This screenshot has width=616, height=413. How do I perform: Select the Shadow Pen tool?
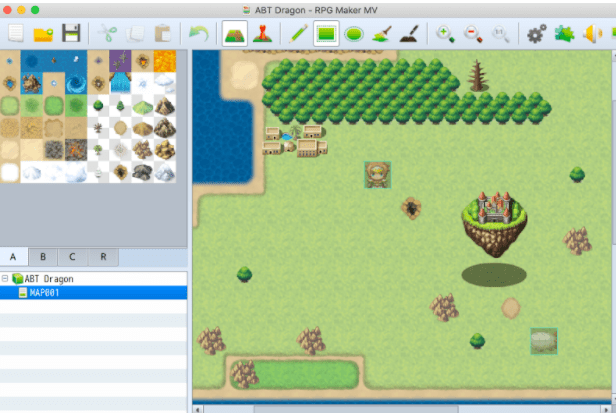(x=409, y=34)
